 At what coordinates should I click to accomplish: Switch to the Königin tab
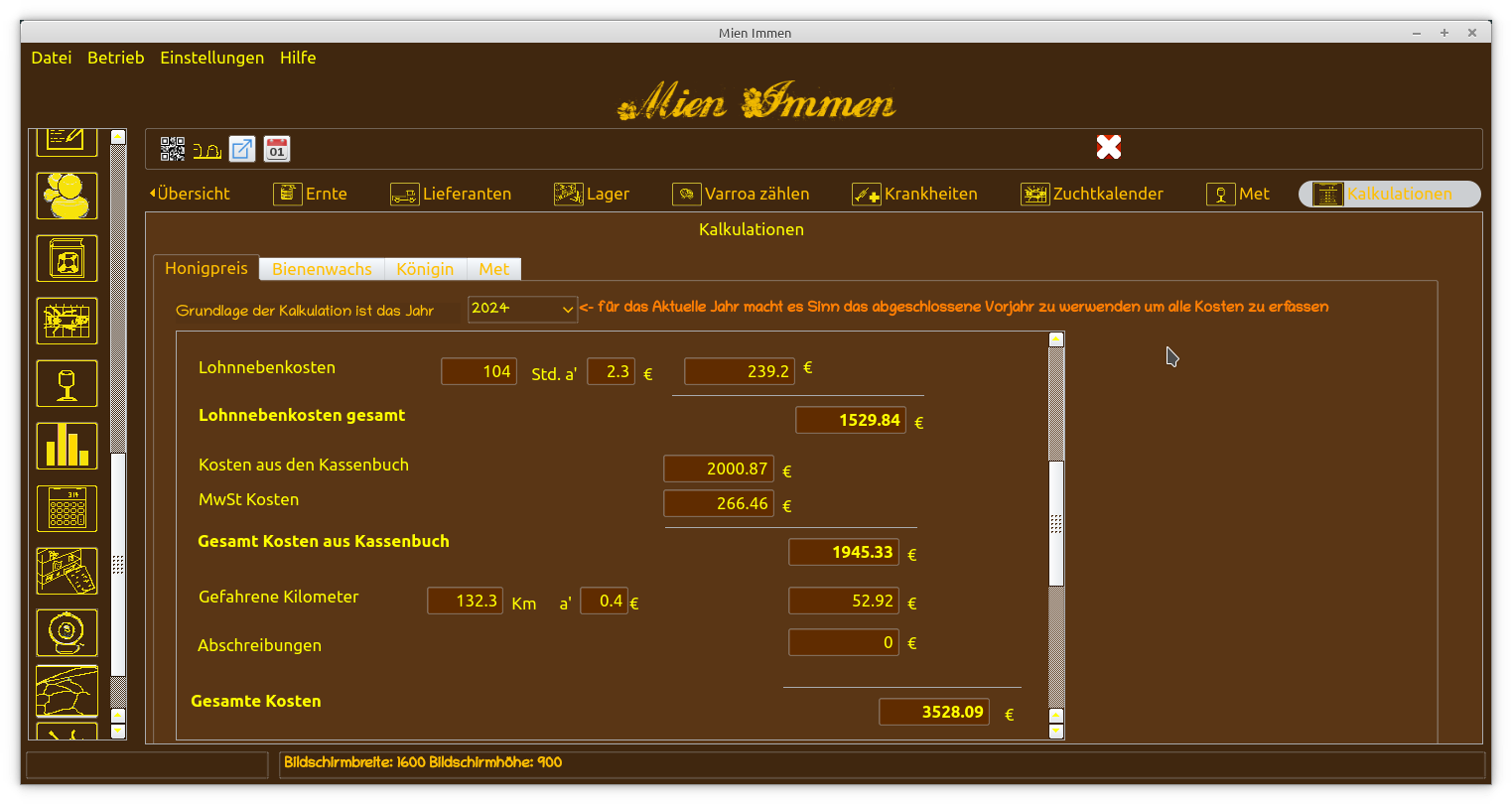click(x=425, y=269)
